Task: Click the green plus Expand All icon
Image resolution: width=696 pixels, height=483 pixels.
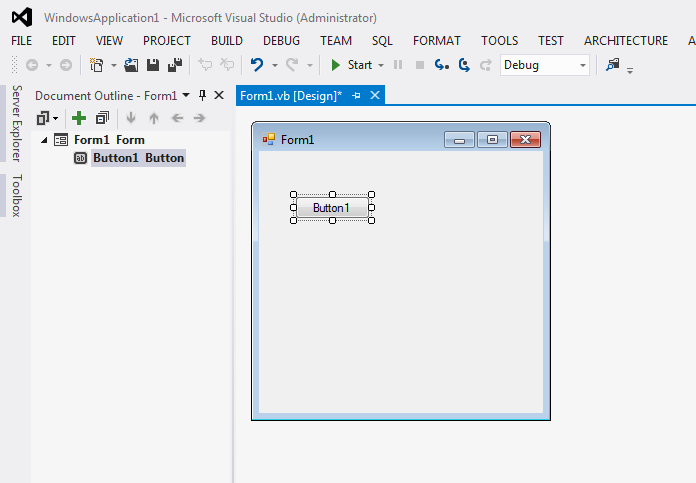Action: [x=79, y=118]
